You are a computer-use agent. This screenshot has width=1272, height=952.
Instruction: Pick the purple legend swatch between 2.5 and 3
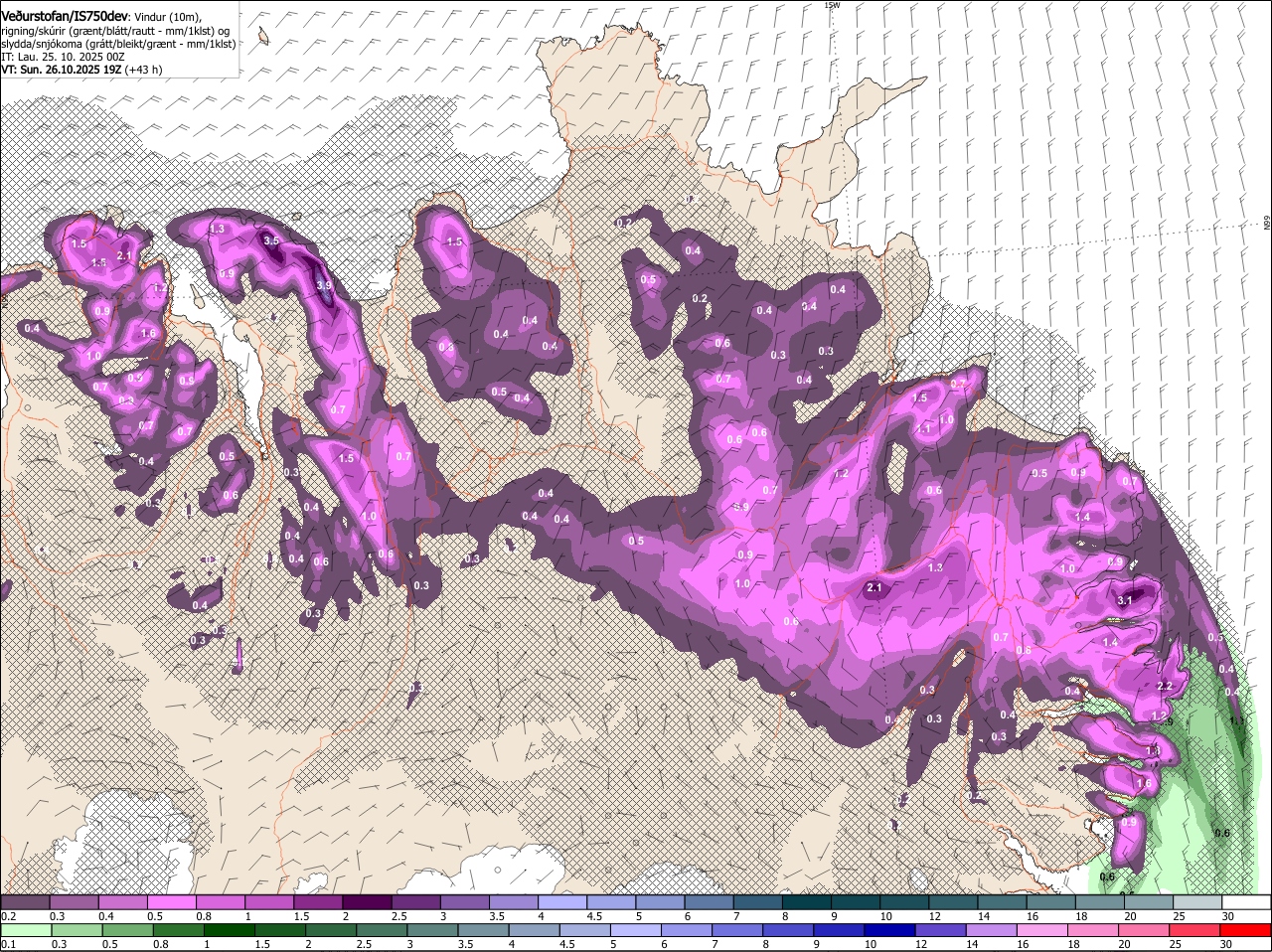coord(415,901)
